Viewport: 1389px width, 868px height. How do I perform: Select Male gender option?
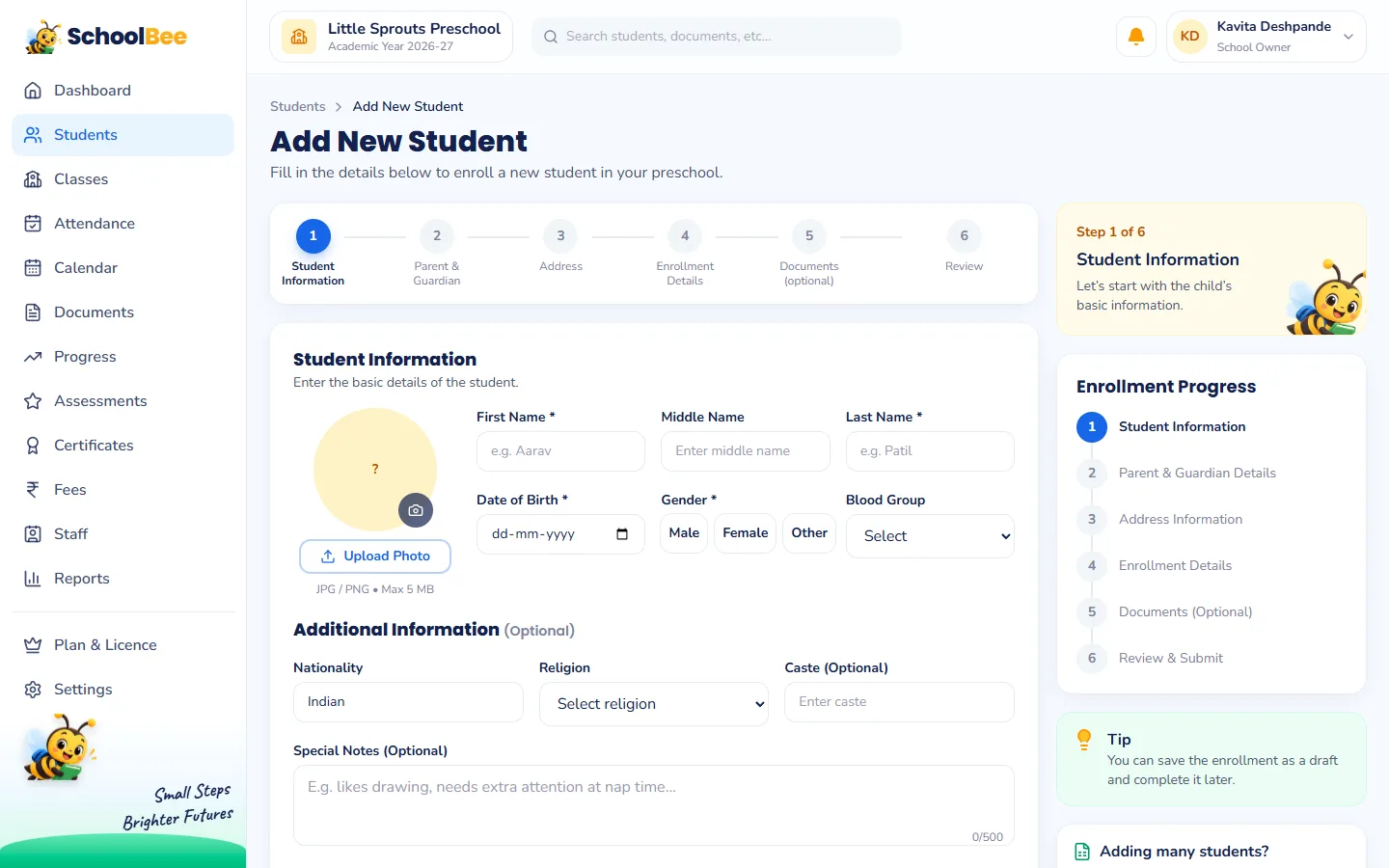tap(684, 533)
